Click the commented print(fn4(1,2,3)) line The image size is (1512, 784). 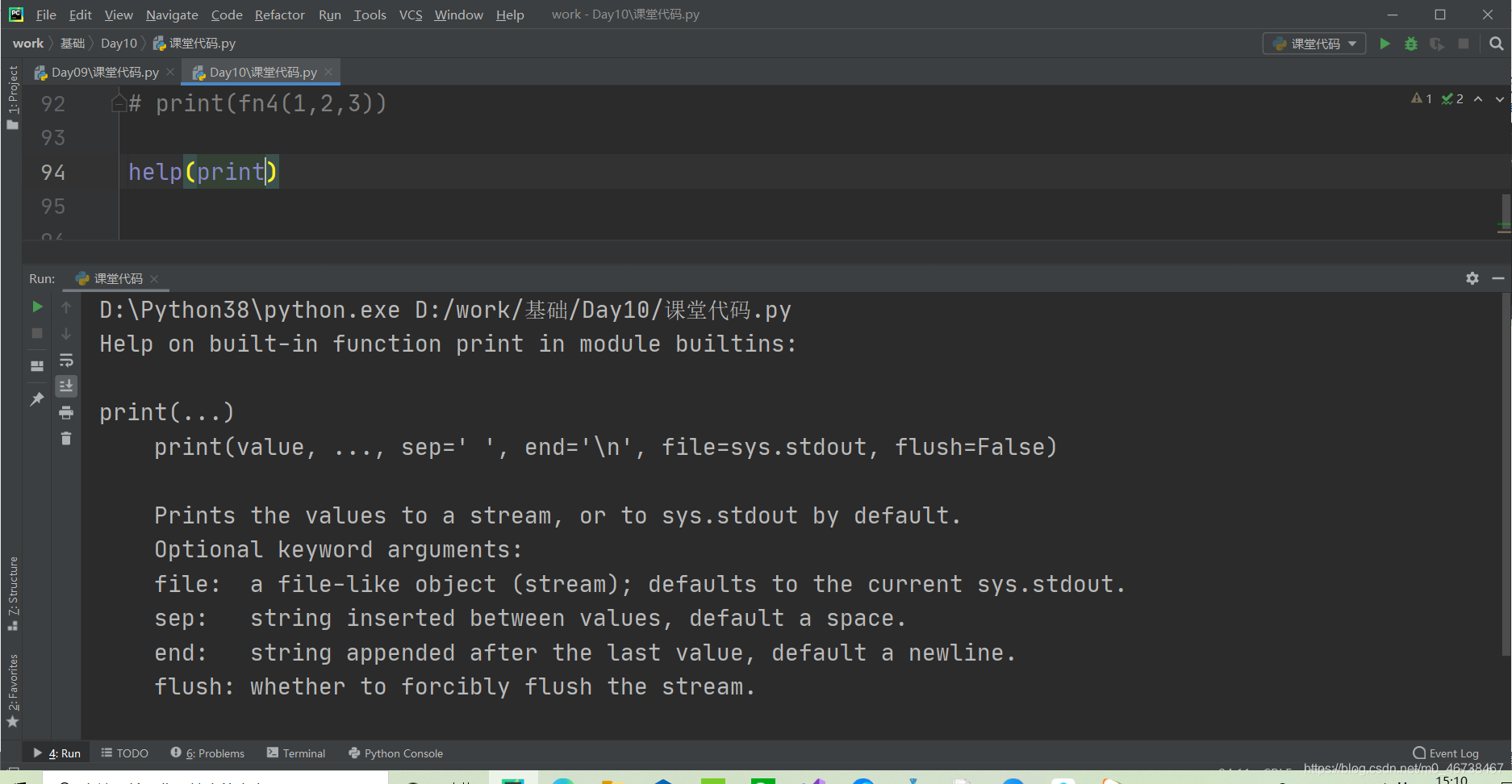[258, 103]
